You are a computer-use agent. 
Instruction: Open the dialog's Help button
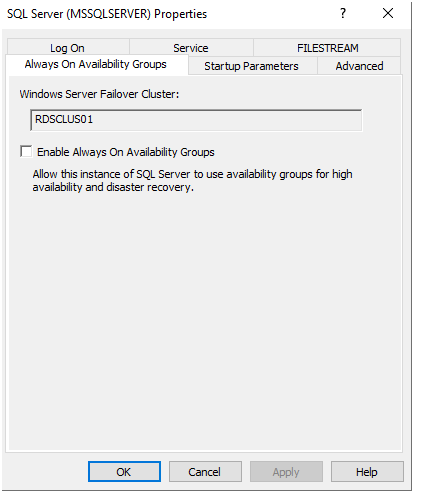[367, 472]
